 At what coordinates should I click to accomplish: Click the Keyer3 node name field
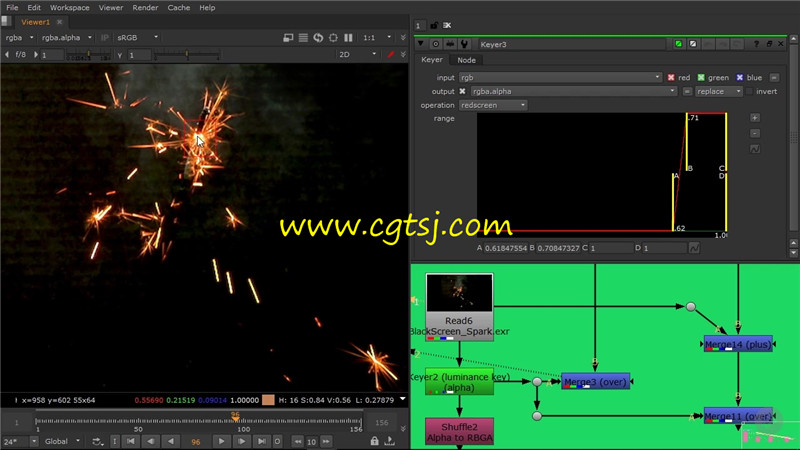coord(571,44)
